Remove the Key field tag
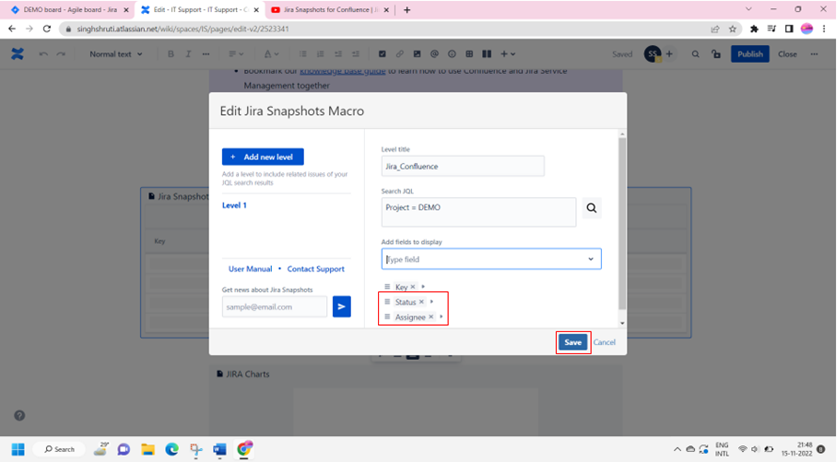Viewport: 837px width, 462px height. 413,287
